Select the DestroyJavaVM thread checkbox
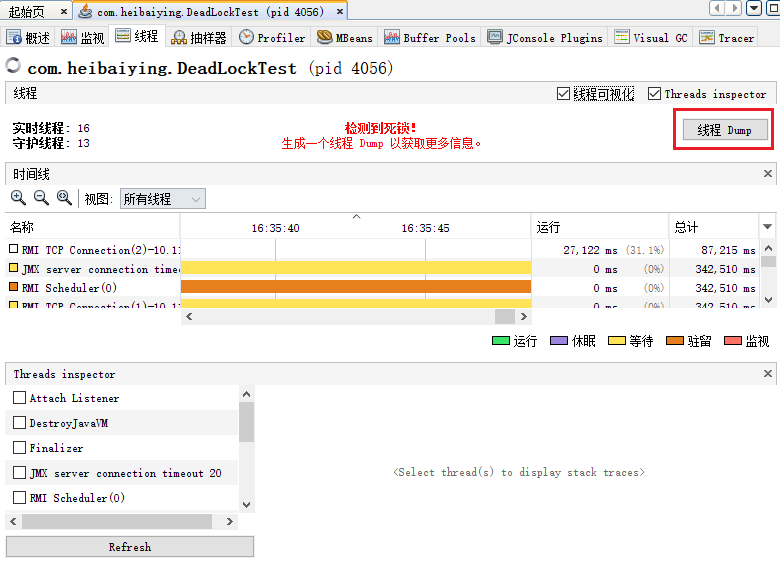Image resolution: width=780 pixels, height=563 pixels. click(19, 423)
